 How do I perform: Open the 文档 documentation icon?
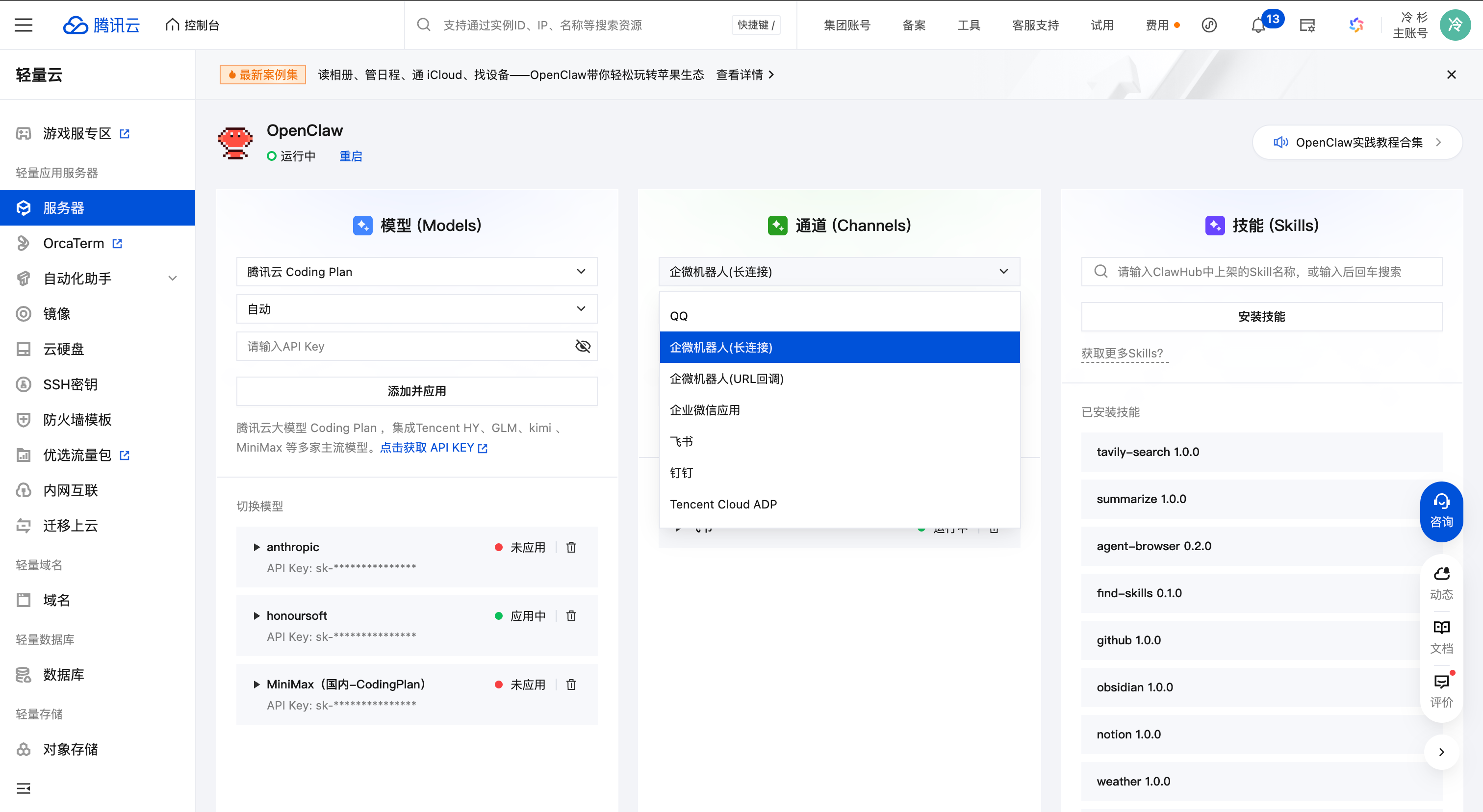click(x=1441, y=636)
